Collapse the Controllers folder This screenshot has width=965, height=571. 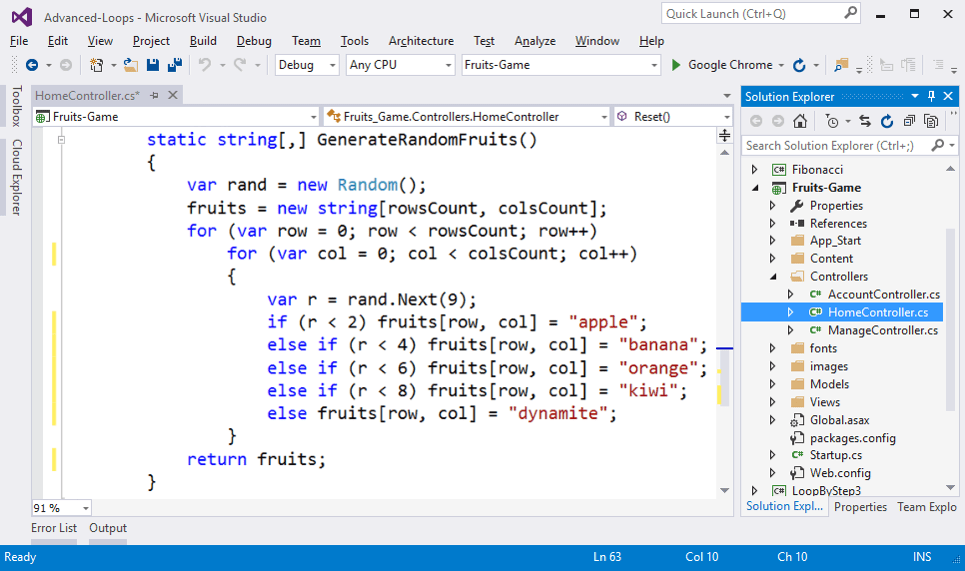click(x=773, y=277)
